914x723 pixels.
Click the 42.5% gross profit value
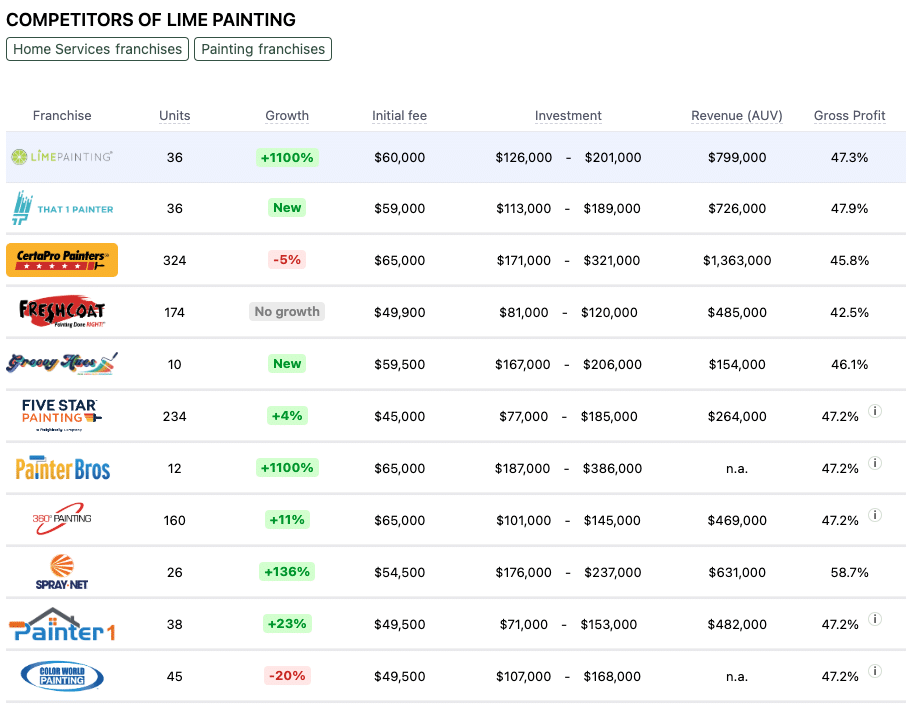pos(849,312)
